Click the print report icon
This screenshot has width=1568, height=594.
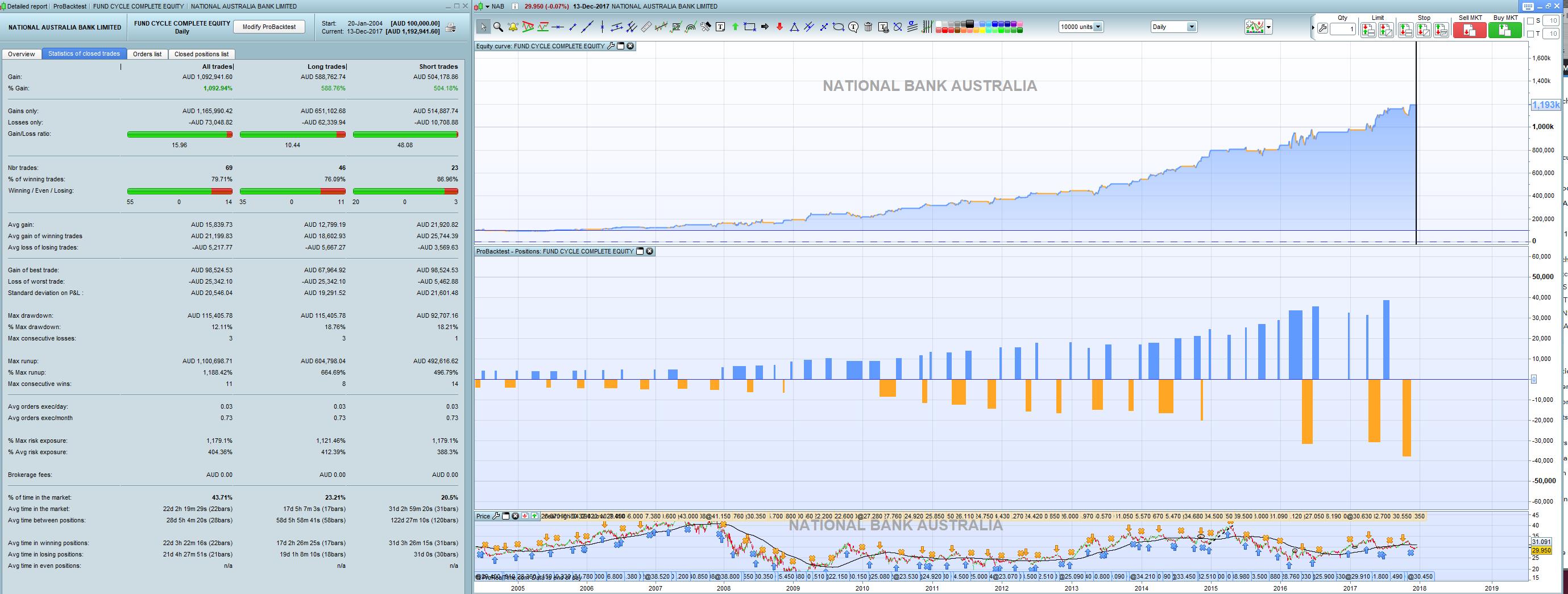tap(450, 27)
